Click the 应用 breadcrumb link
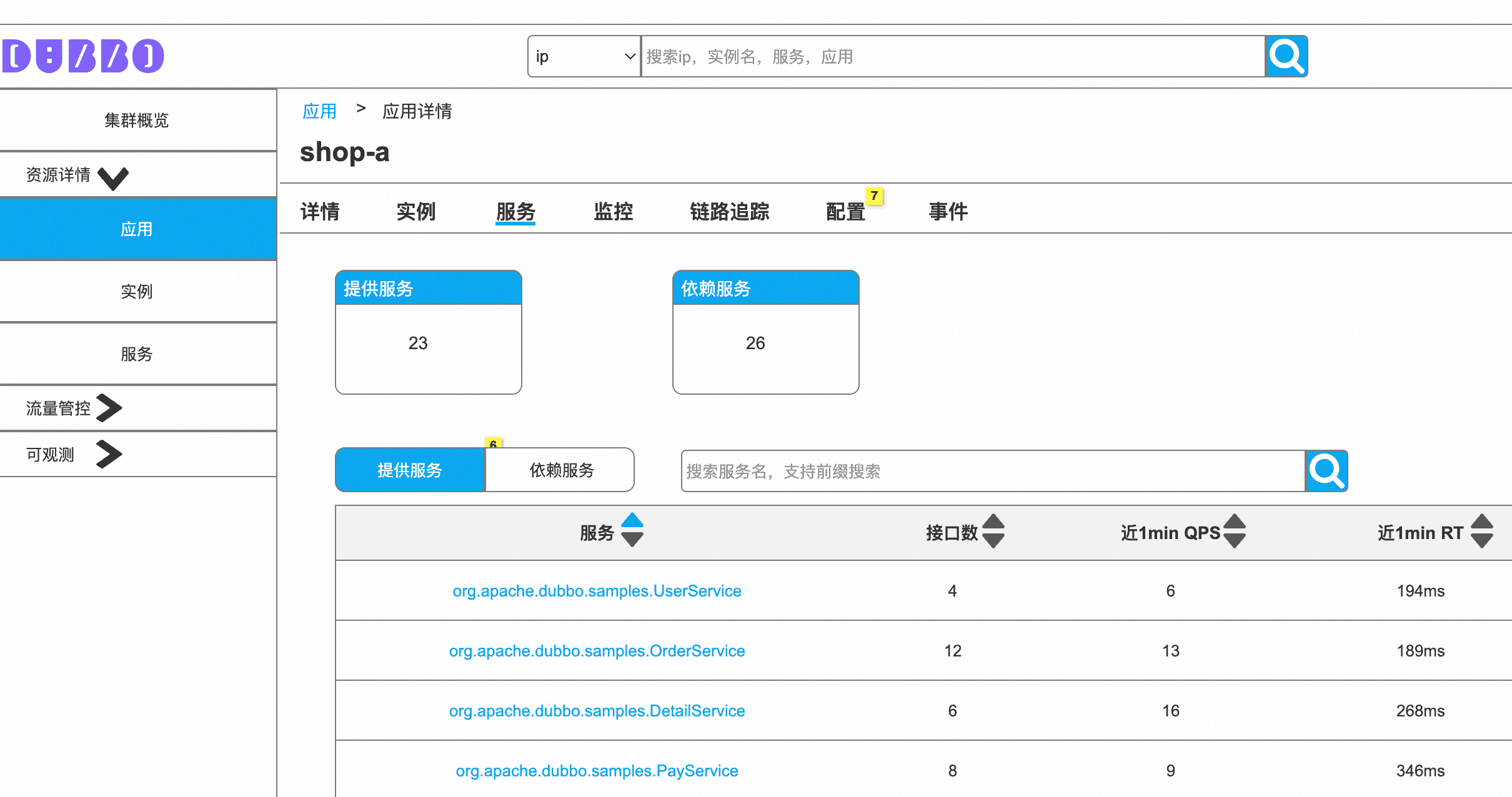Screen dimensions: 1512x797 (x=319, y=111)
